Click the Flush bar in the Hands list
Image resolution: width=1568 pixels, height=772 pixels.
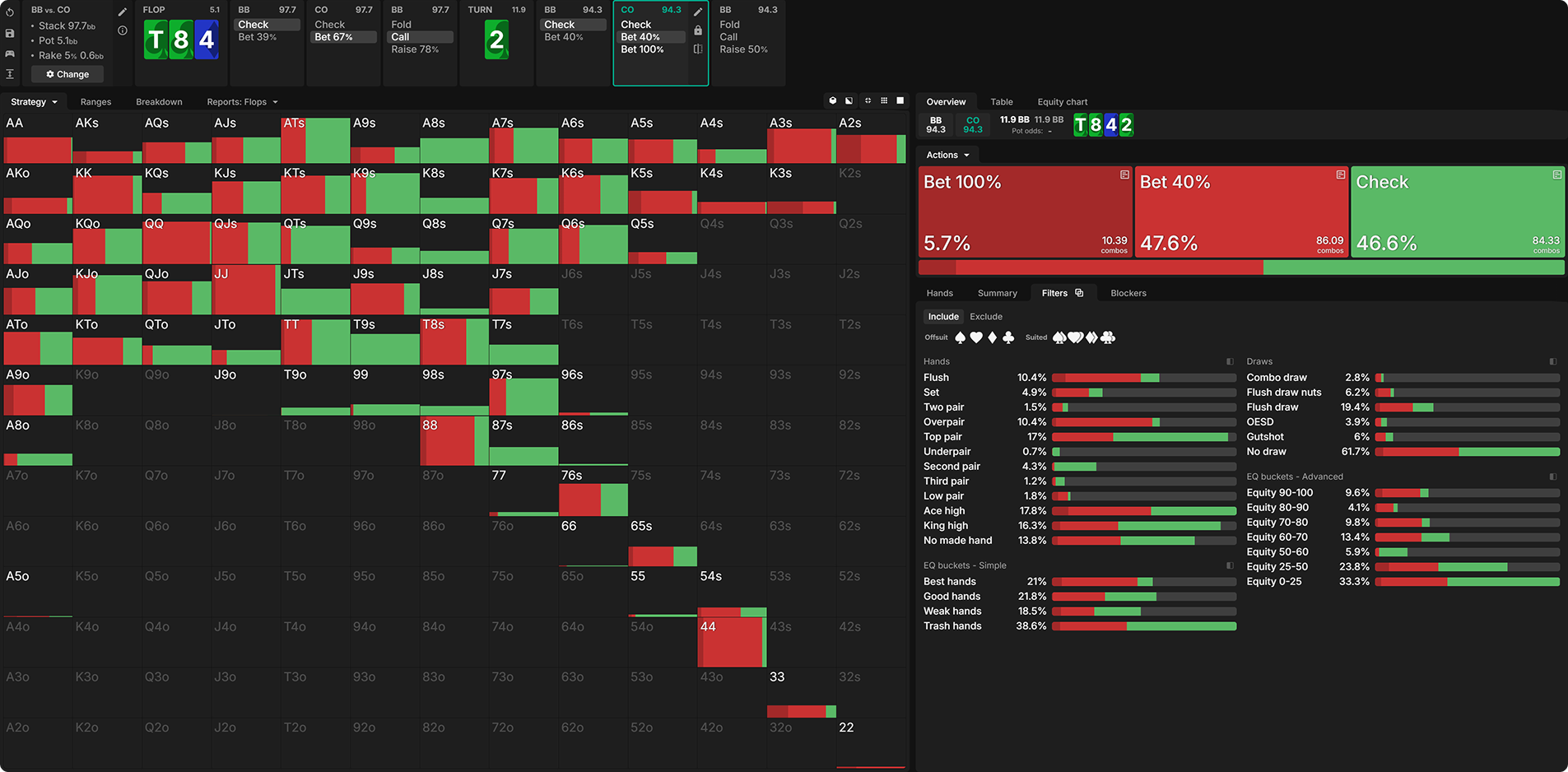[1143, 378]
